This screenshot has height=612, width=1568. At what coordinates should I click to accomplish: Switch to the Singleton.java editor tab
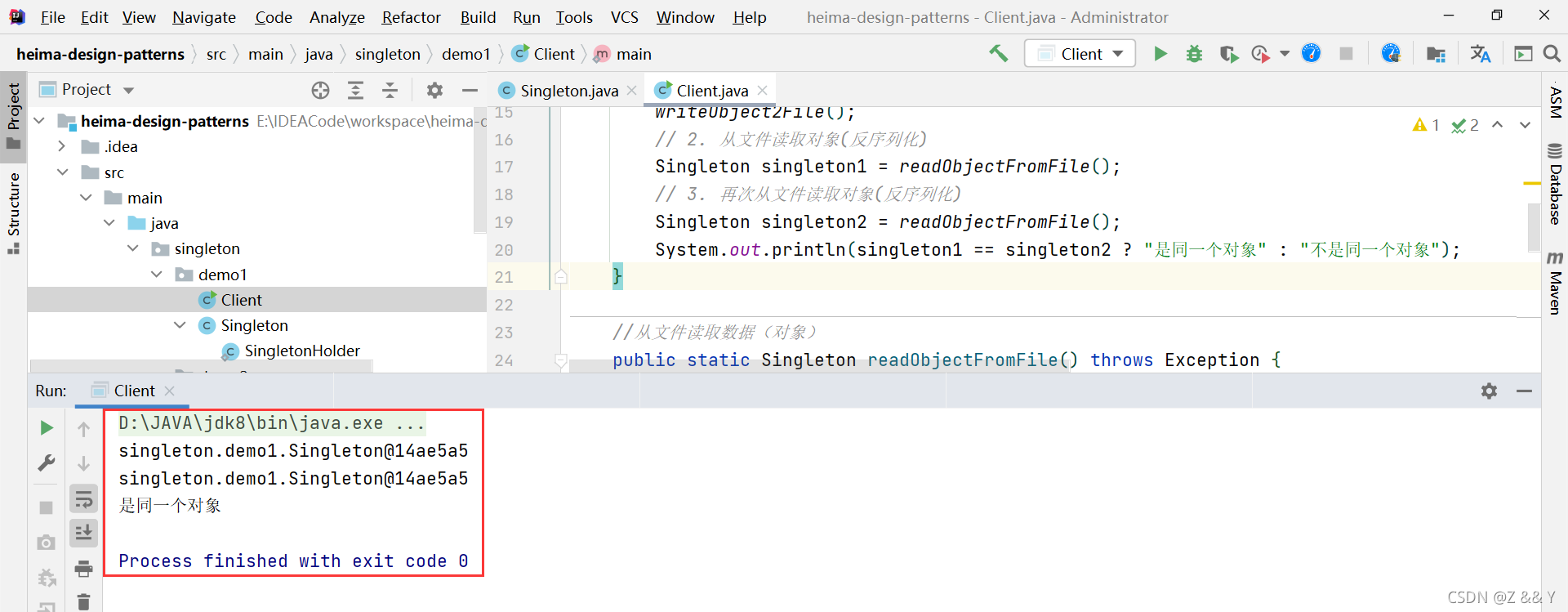[x=568, y=91]
